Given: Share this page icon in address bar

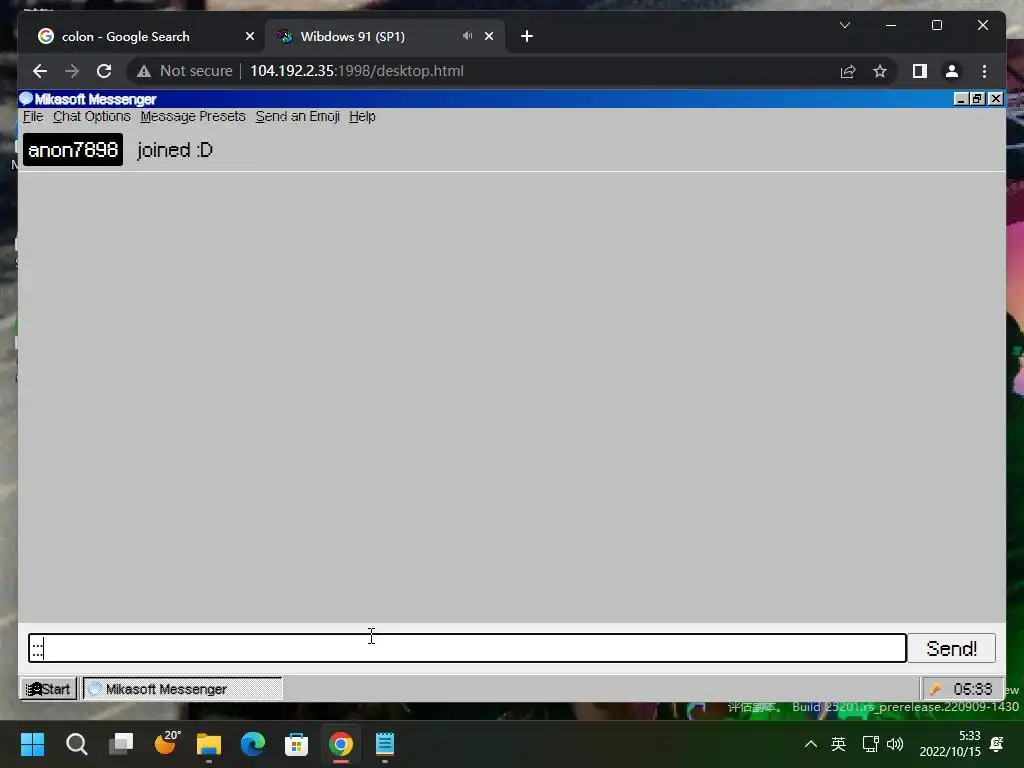Looking at the screenshot, I should click(x=848, y=71).
